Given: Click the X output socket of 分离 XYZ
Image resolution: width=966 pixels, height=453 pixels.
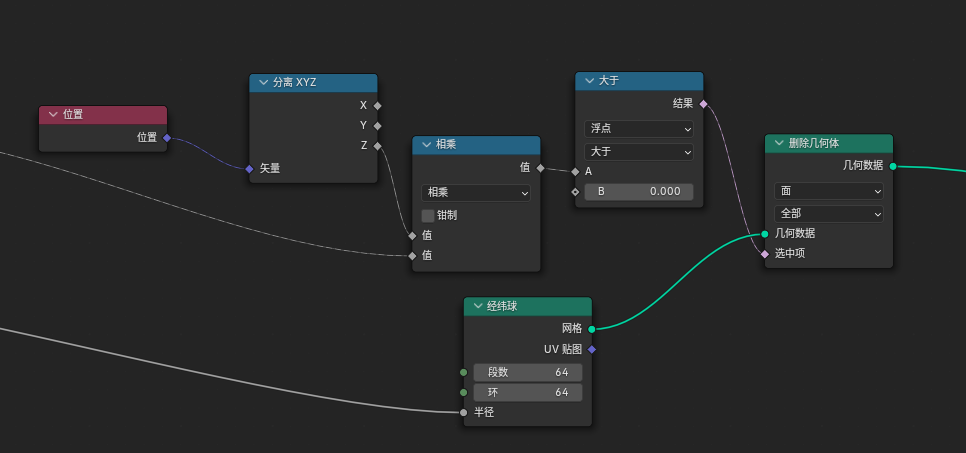Looking at the screenshot, I should [x=377, y=105].
